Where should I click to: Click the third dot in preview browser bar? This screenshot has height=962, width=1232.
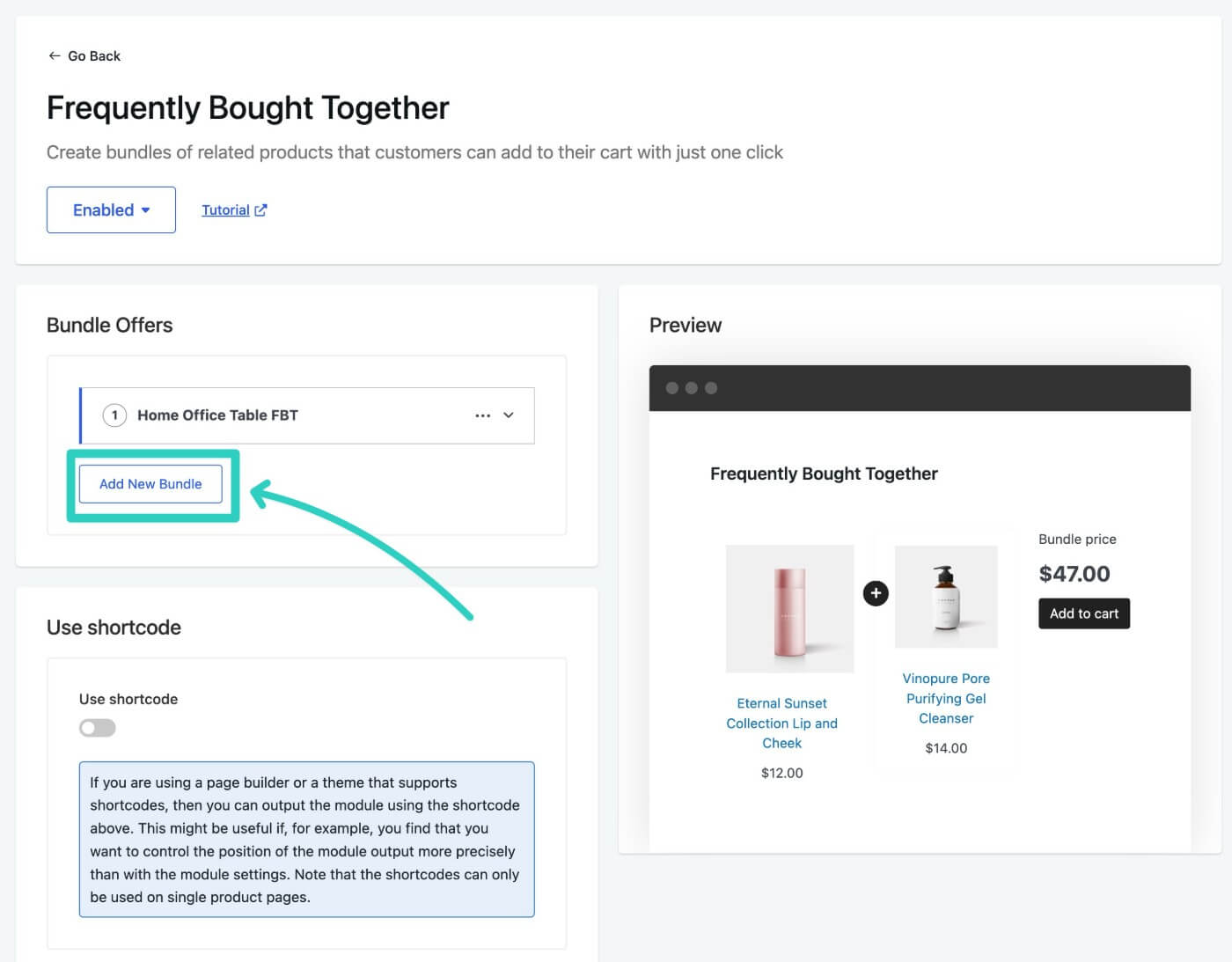click(711, 388)
